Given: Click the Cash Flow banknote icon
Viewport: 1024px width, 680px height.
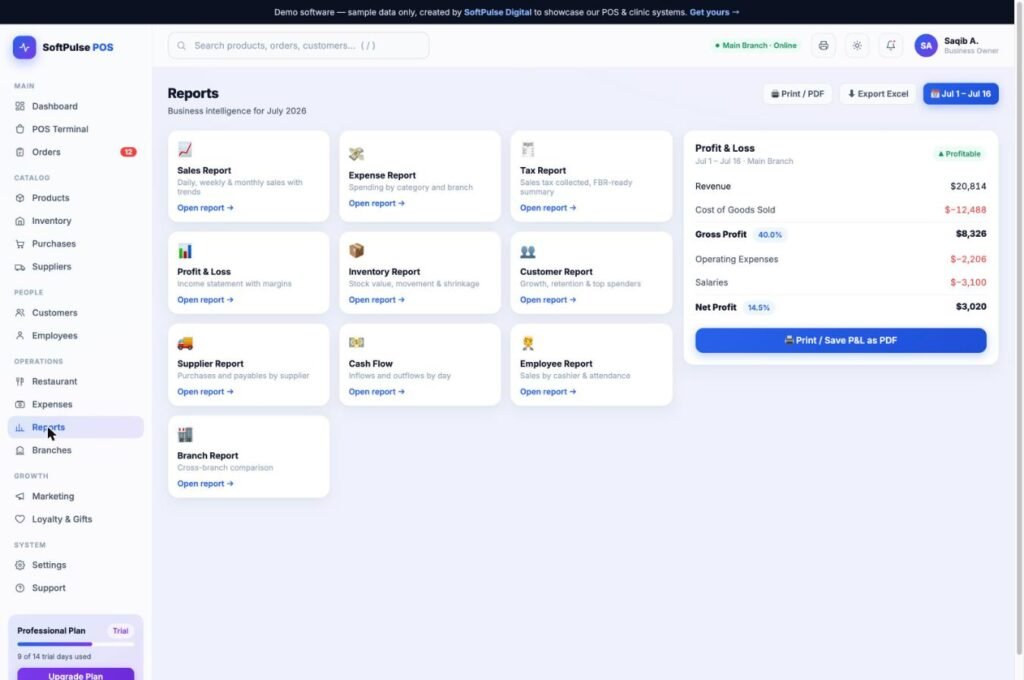Looking at the screenshot, I should coord(356,343).
